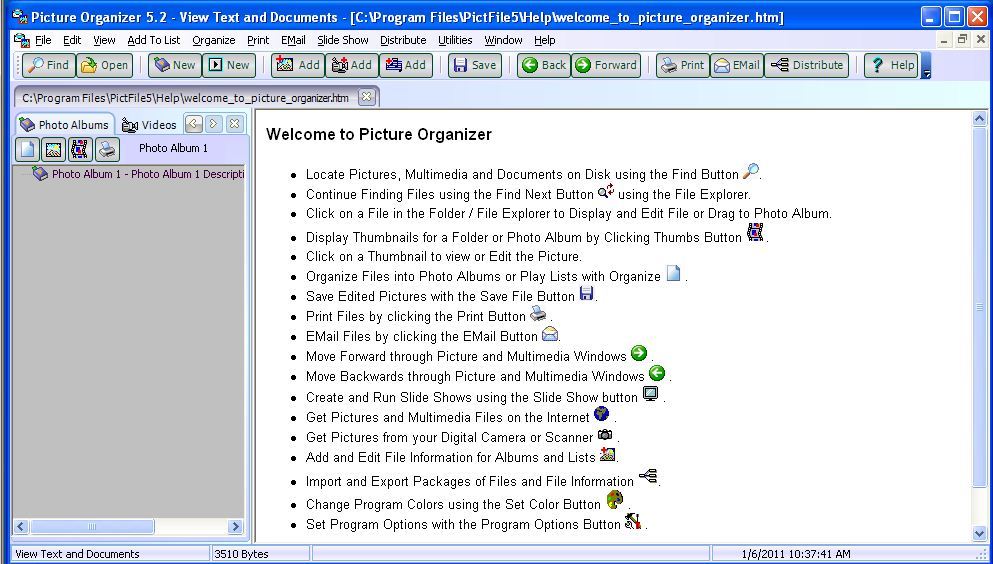Open the Distribute menu

403,40
